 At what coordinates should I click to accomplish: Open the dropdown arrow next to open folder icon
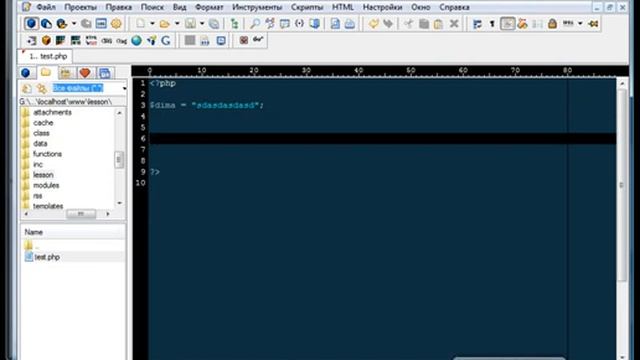[x=177, y=24]
